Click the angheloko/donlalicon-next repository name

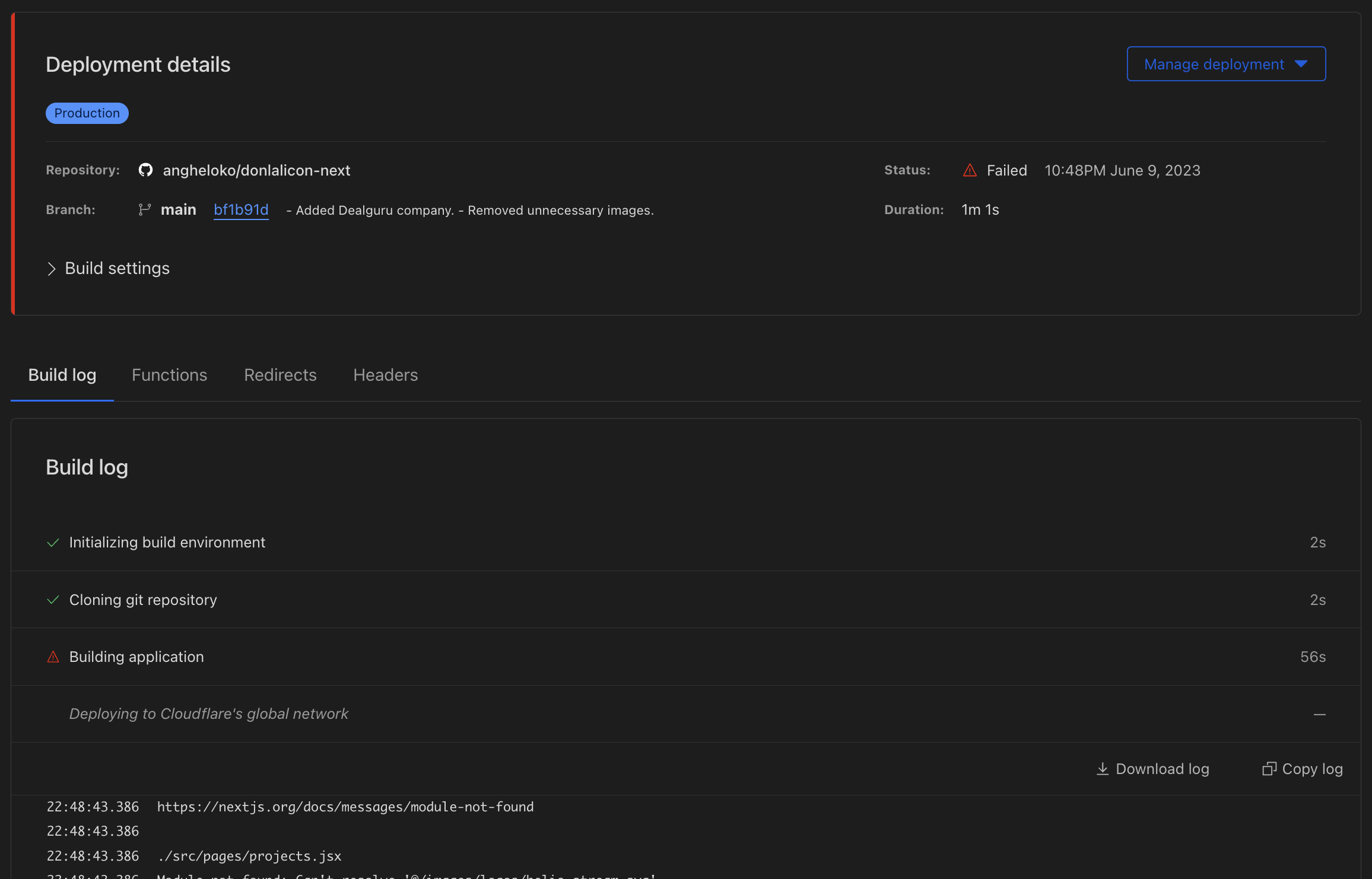tap(256, 171)
